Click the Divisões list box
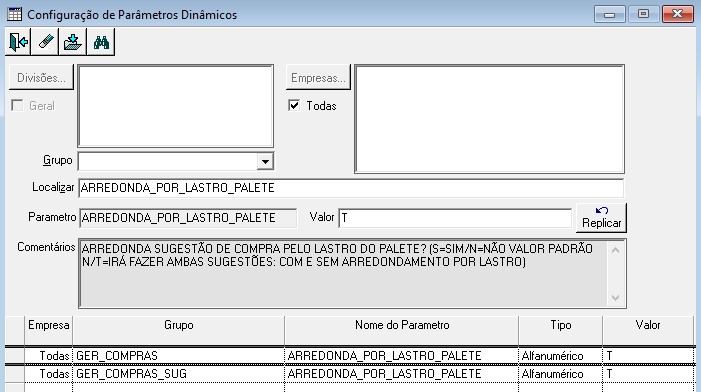701x392 pixels. 176,106
